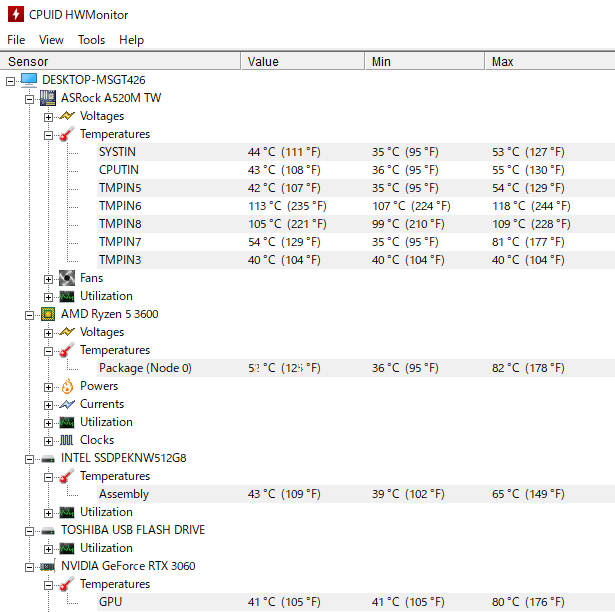Select the CPUTIN temperature row
The width and height of the screenshot is (615, 612).
pos(356,170)
